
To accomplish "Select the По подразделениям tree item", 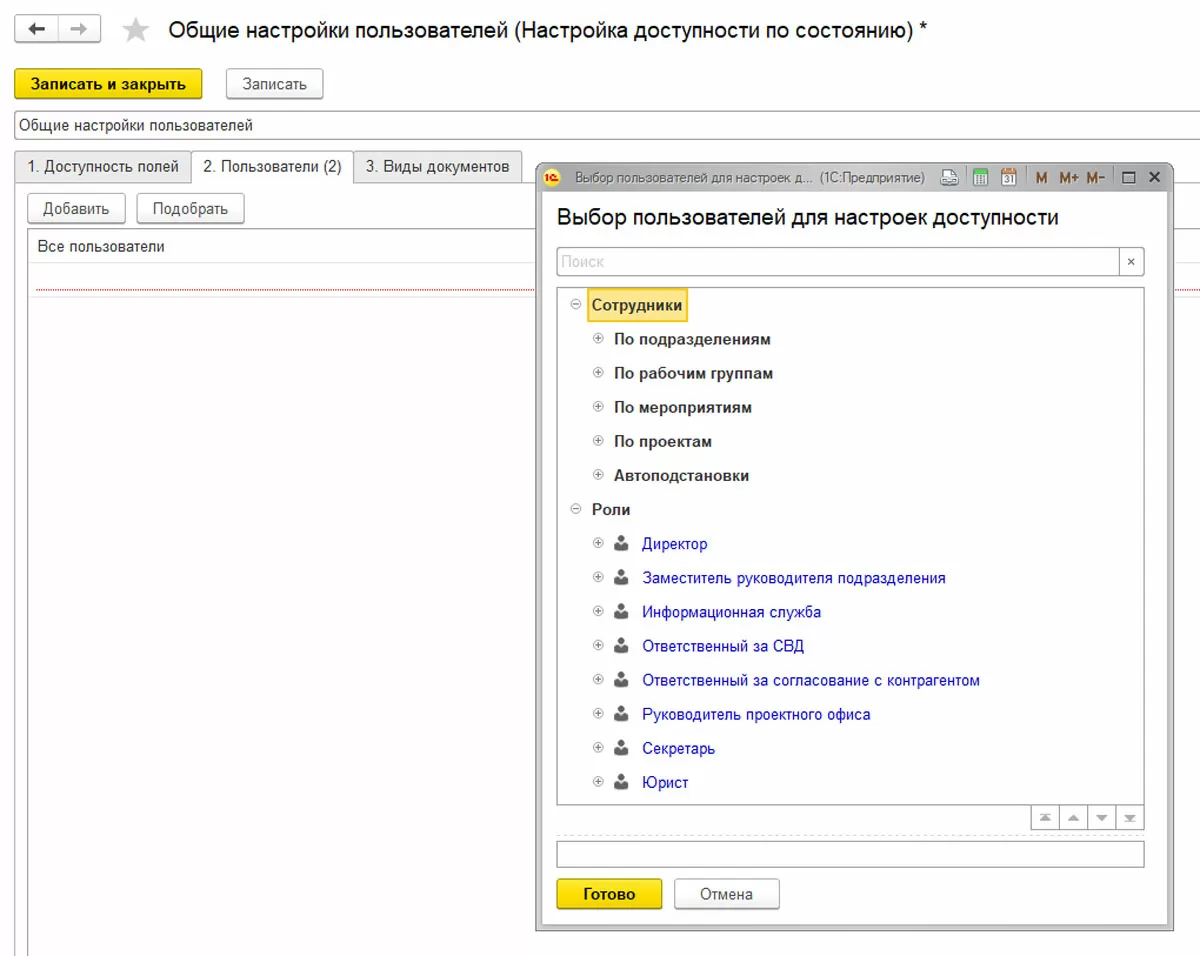I will coord(692,340).
